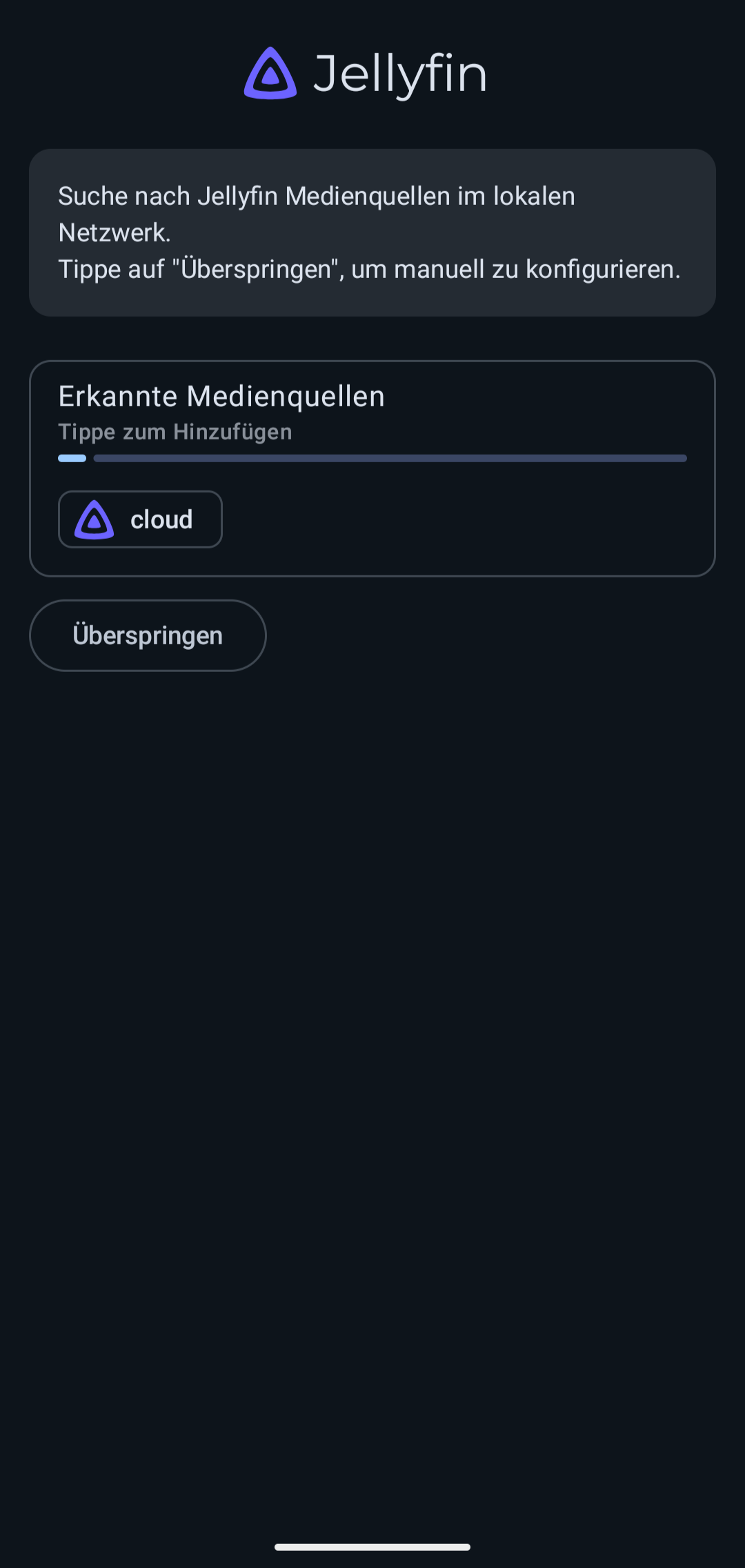The image size is (745, 1568).
Task: Click the Jellyfin title text
Action: tap(400, 75)
